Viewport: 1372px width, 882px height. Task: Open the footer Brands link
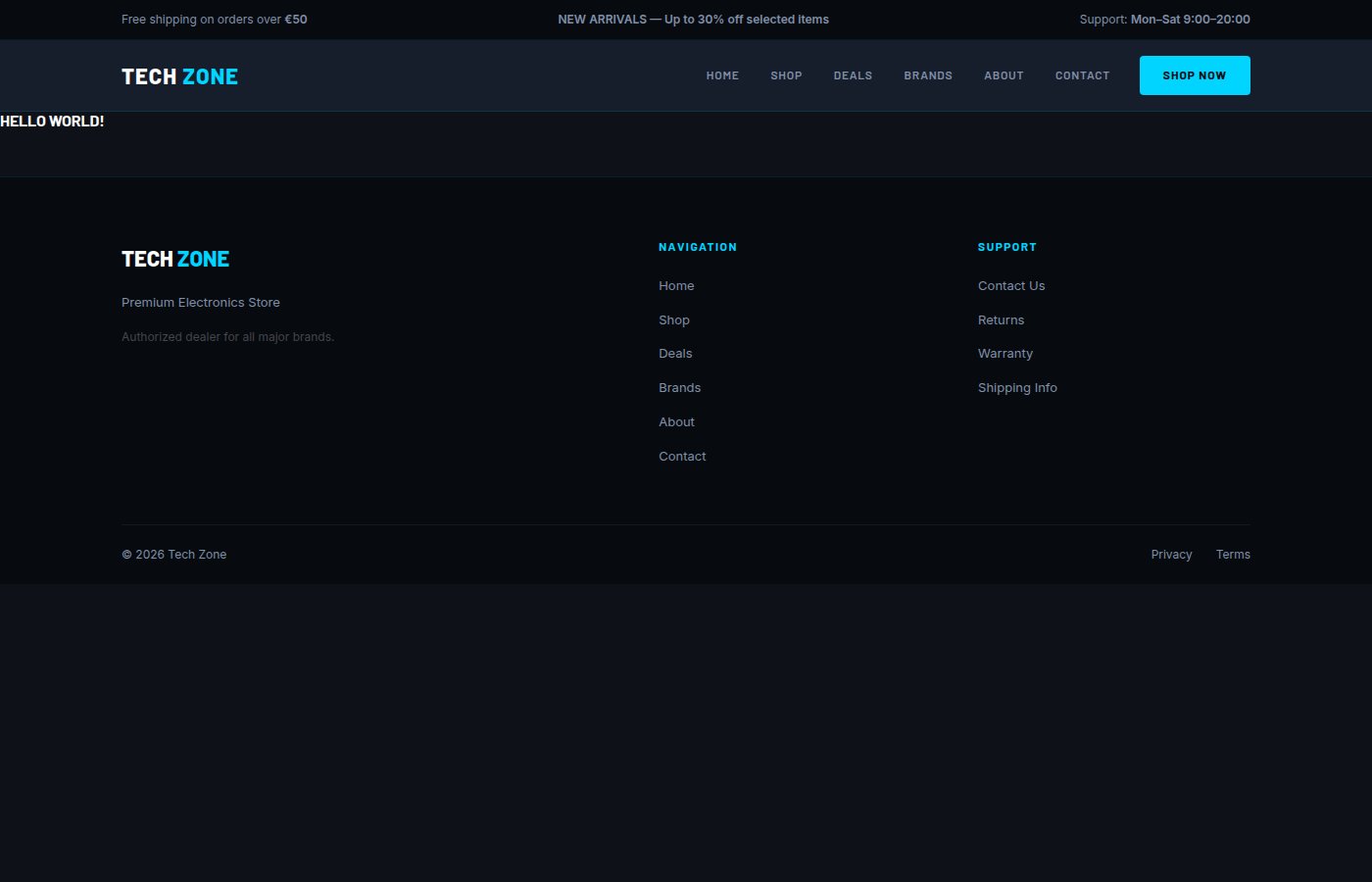[x=679, y=388]
